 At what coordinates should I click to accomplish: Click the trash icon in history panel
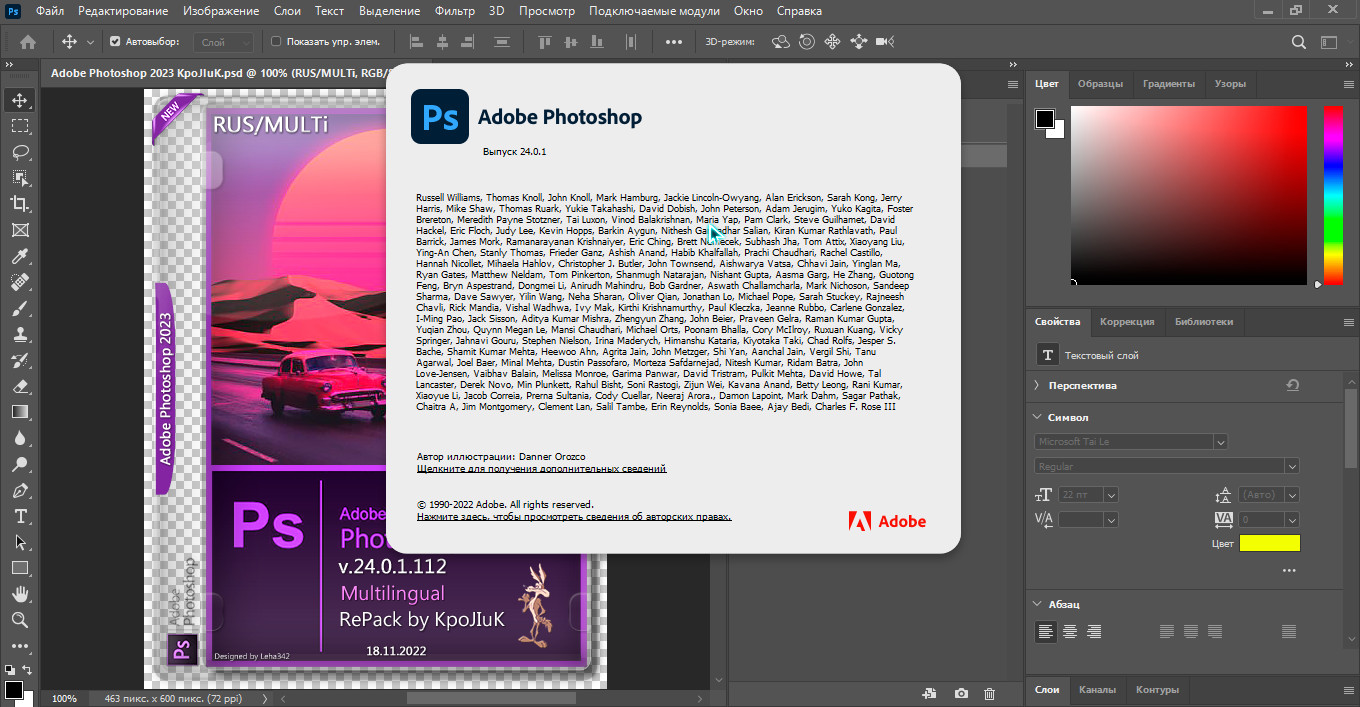[x=989, y=693]
